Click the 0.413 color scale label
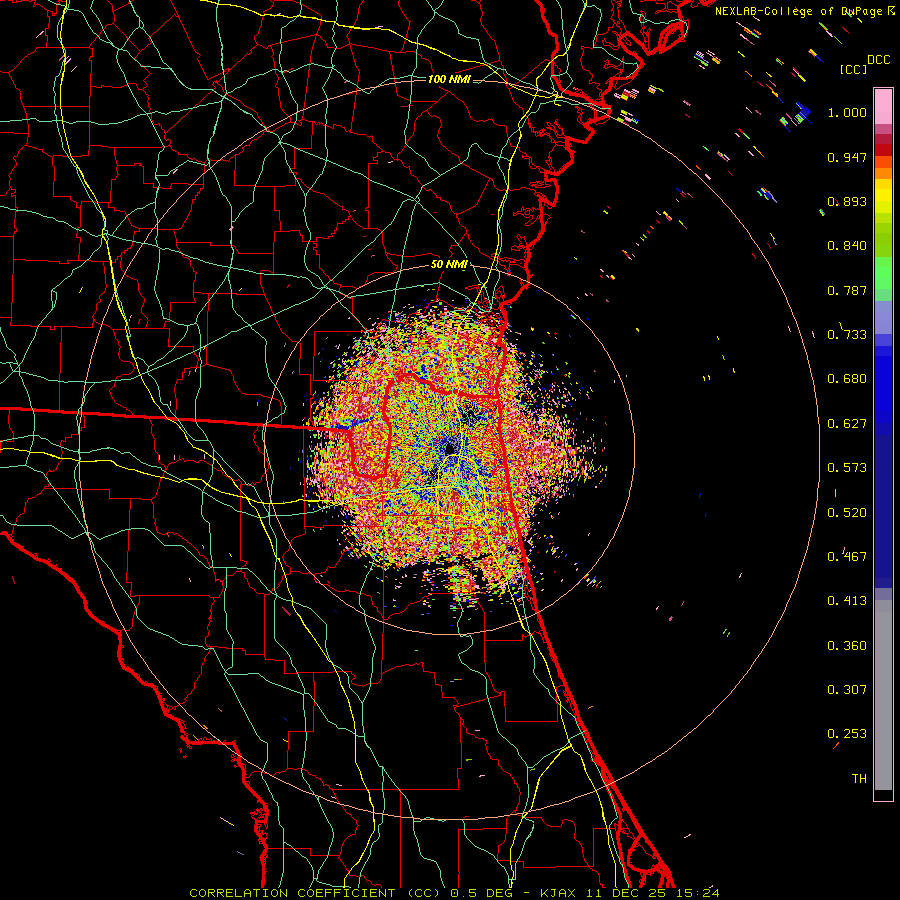900x900 pixels. [847, 601]
